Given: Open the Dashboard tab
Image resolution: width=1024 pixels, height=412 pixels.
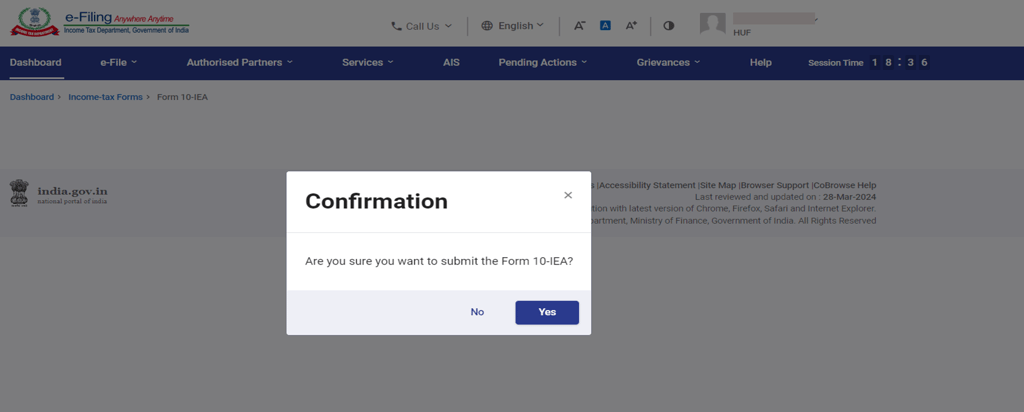Looking at the screenshot, I should pyautogui.click(x=36, y=62).
